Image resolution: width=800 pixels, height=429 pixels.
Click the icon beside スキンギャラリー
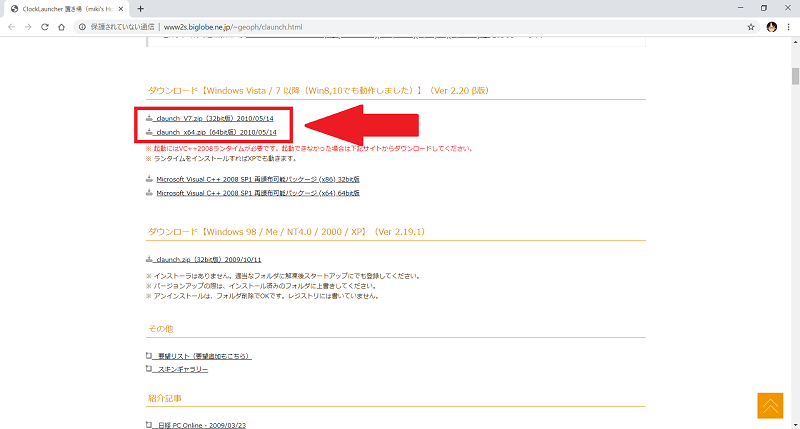(x=149, y=369)
